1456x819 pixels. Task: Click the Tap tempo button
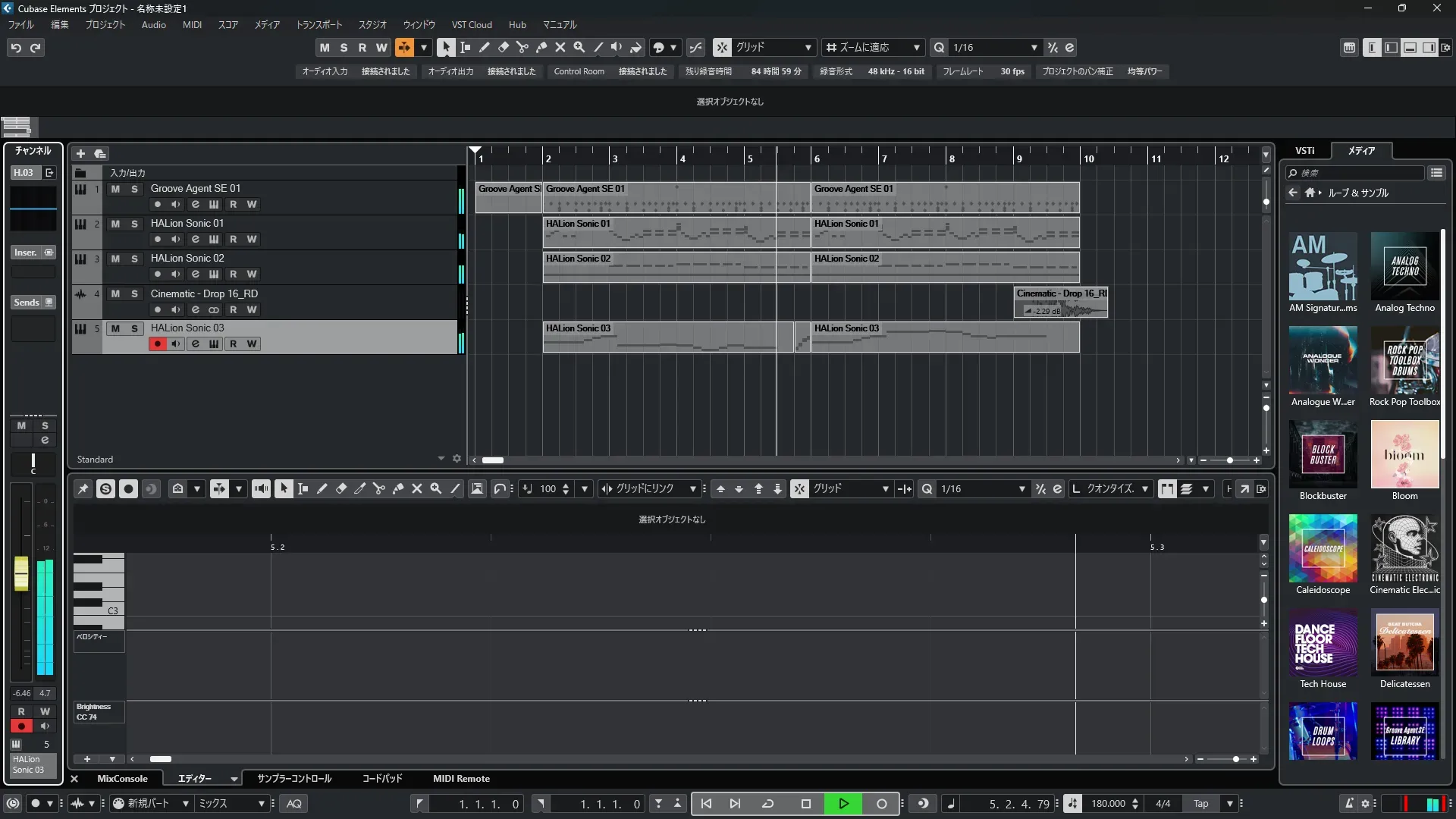pos(1200,803)
